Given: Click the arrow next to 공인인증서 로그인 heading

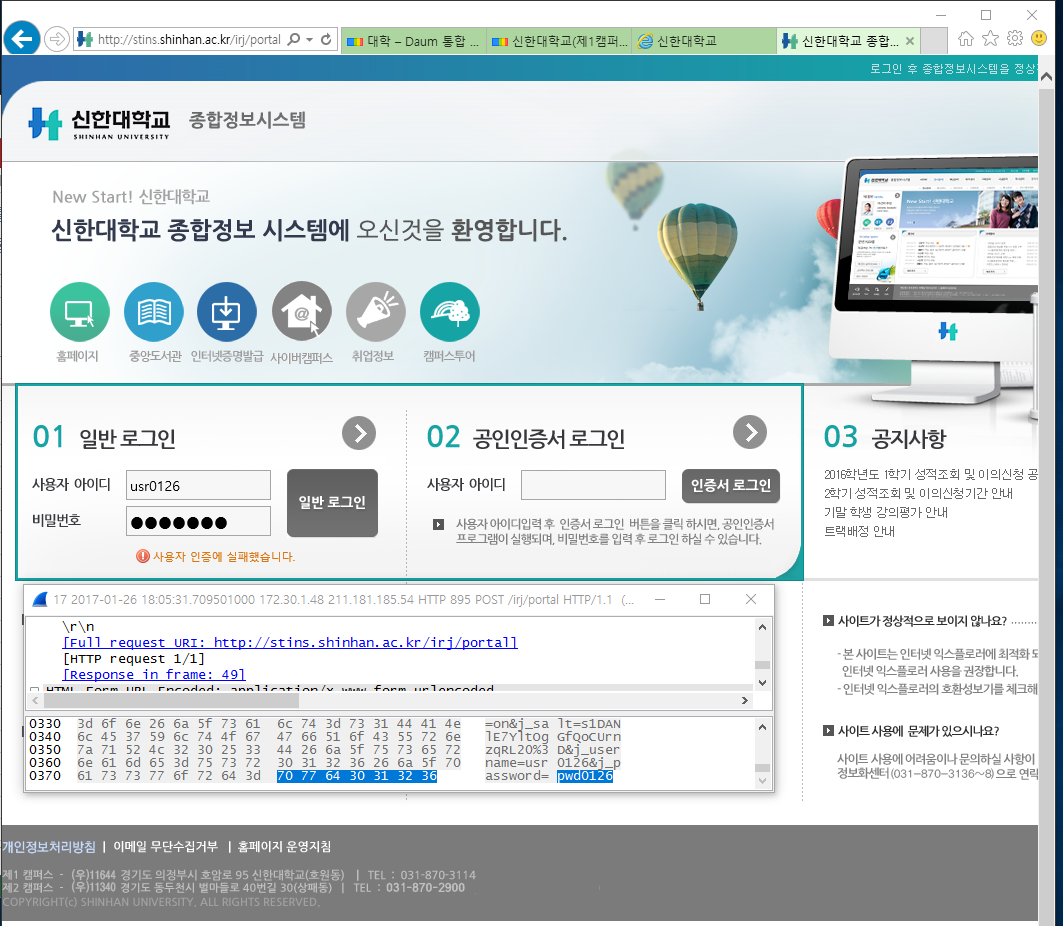Looking at the screenshot, I should (750, 432).
